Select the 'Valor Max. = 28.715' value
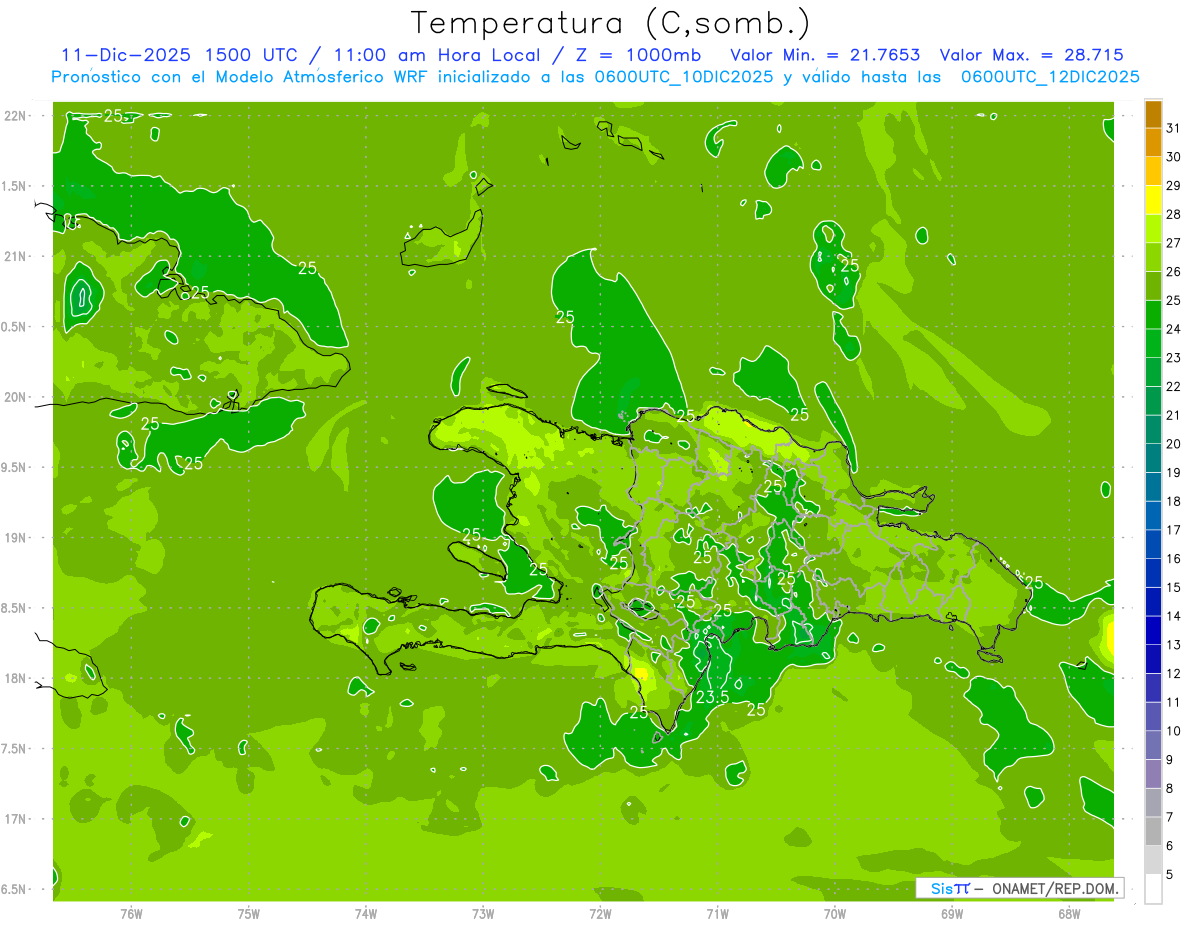1200x927 pixels. [1031, 55]
